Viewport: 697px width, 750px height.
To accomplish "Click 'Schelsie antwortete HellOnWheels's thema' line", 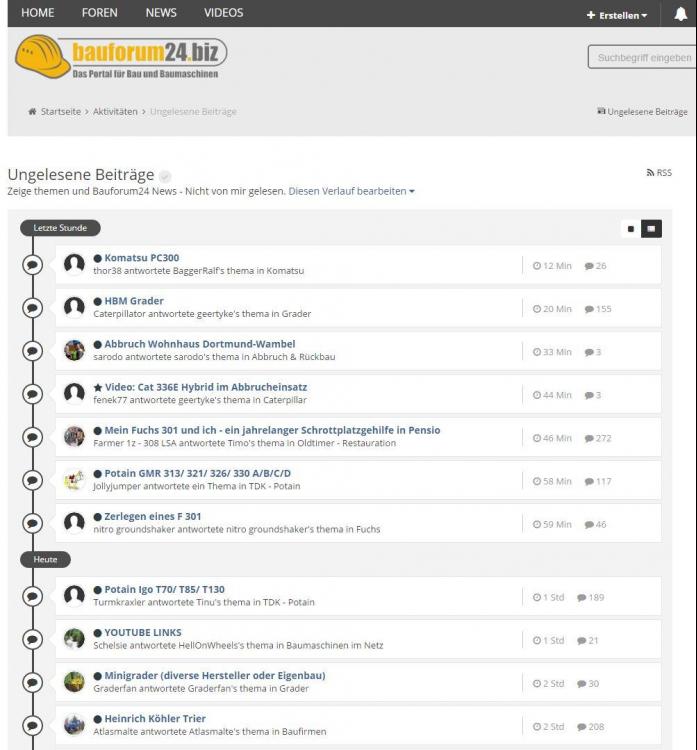I will [x=238, y=645].
